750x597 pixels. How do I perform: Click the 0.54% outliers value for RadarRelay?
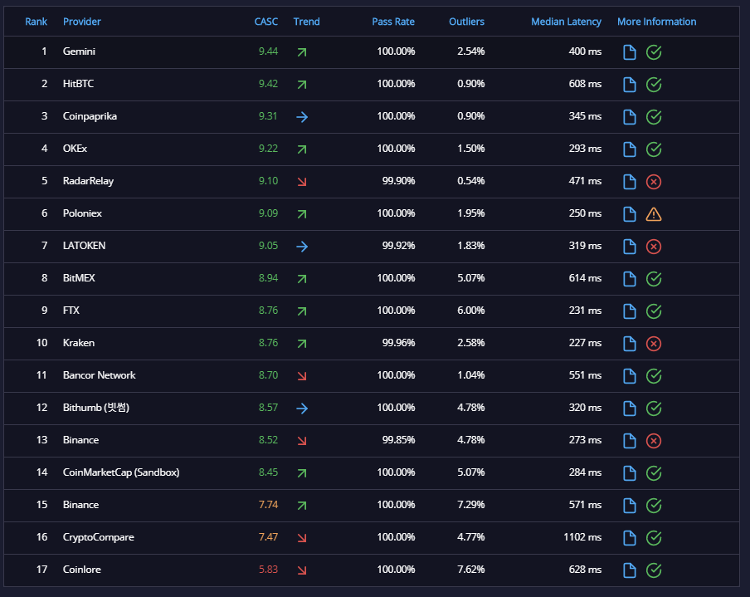471,181
